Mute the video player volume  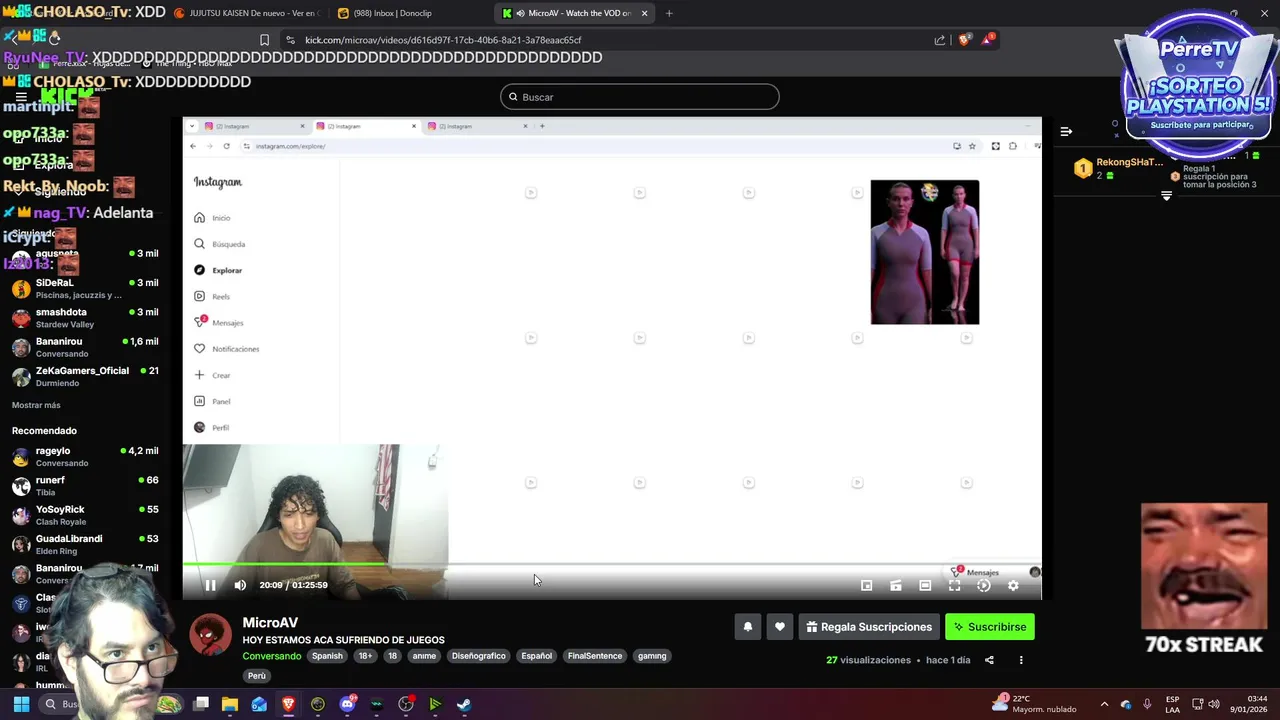[x=240, y=585]
